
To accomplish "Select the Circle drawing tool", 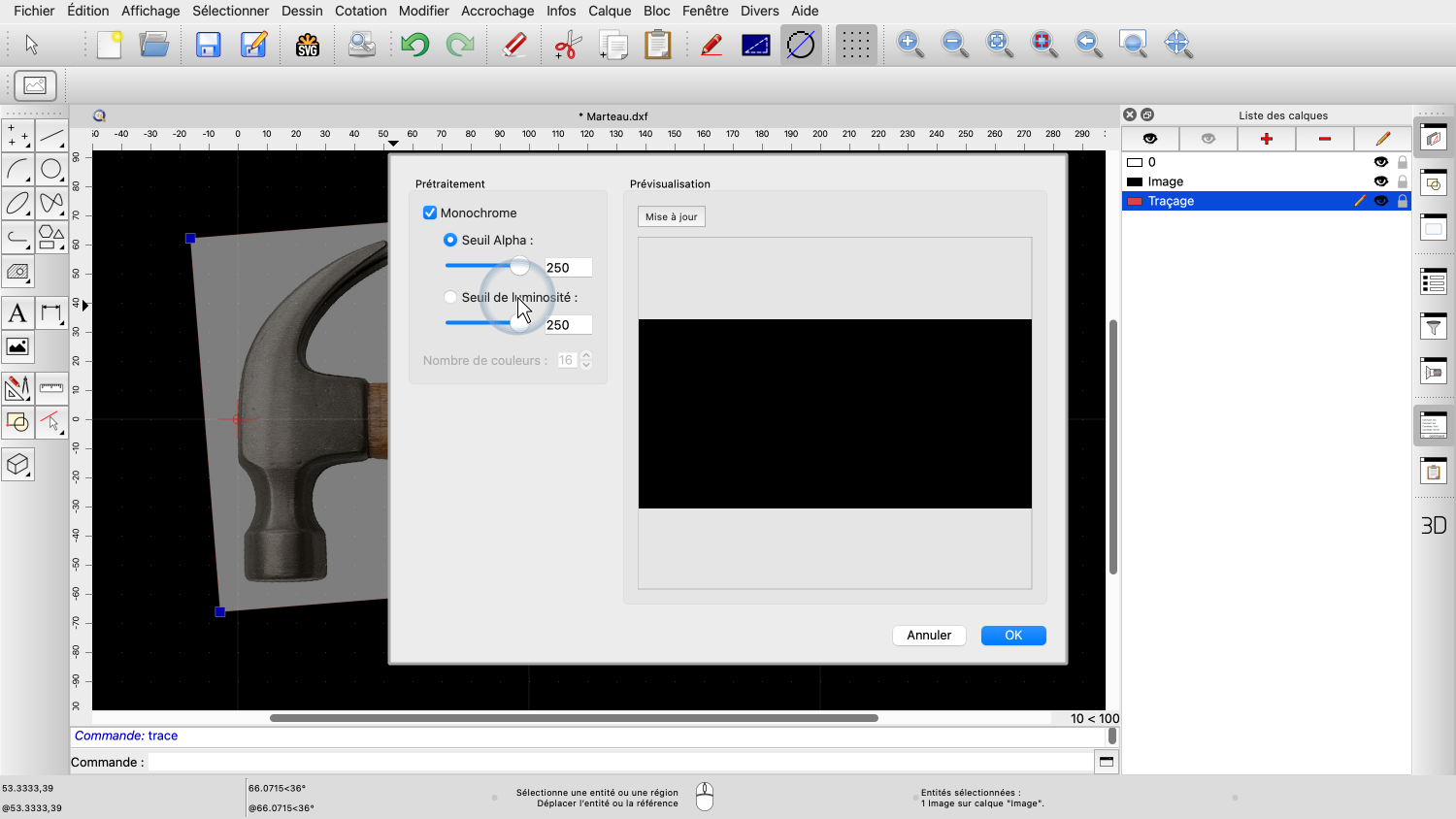I will point(51,170).
